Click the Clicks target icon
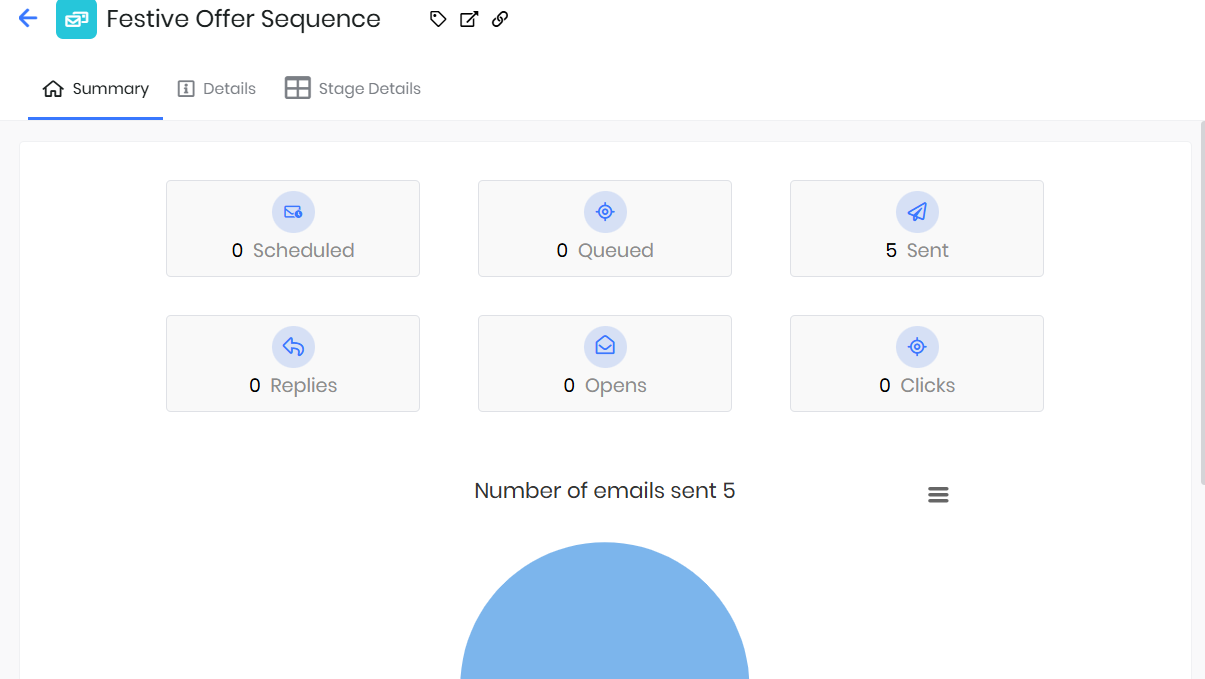The width and height of the screenshot is (1205, 679). tap(917, 347)
